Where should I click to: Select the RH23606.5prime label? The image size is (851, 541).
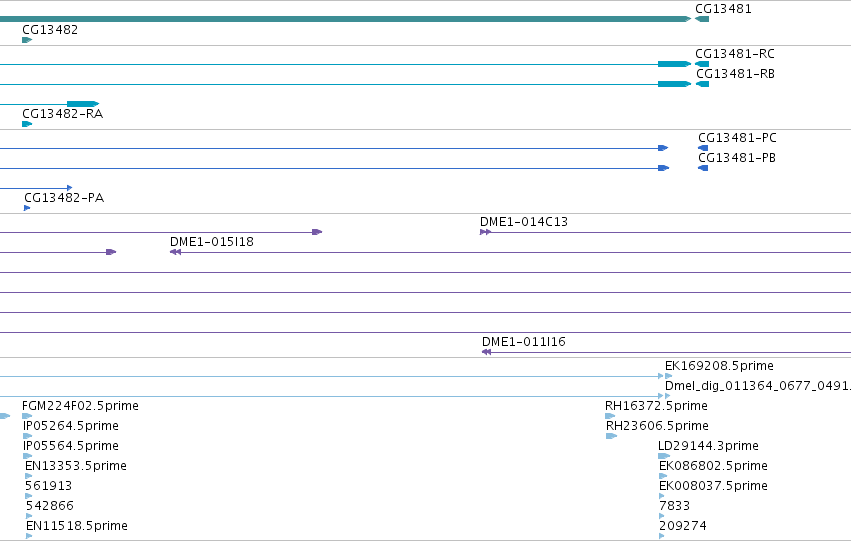(657, 426)
